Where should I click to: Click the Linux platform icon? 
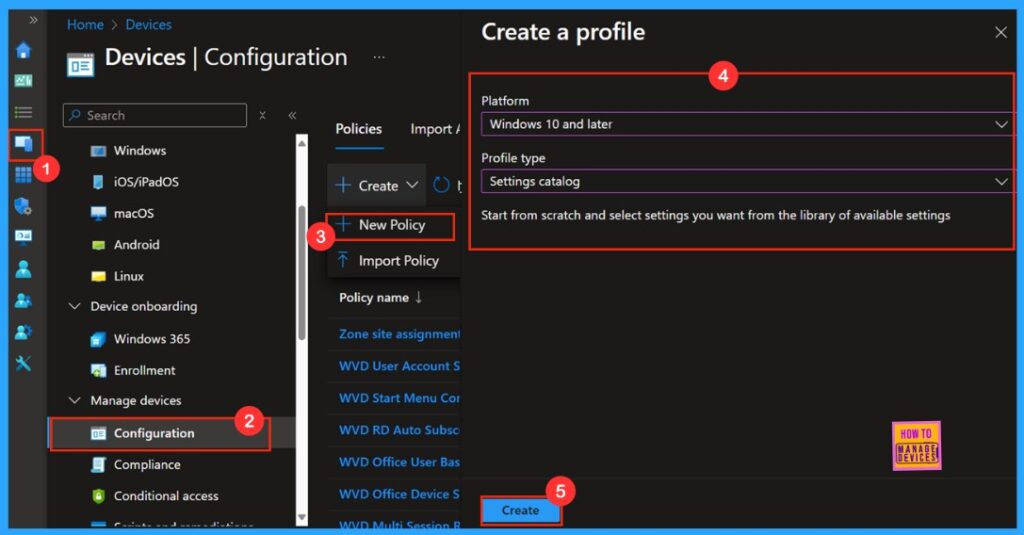[99, 276]
